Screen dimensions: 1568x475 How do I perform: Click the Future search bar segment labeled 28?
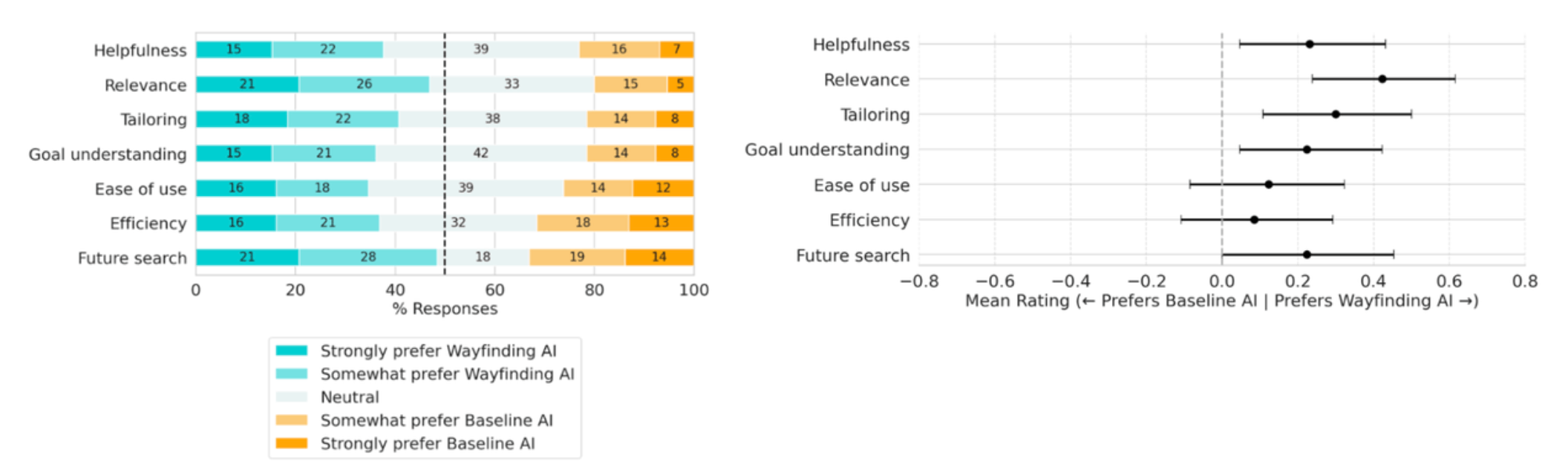[x=367, y=257]
